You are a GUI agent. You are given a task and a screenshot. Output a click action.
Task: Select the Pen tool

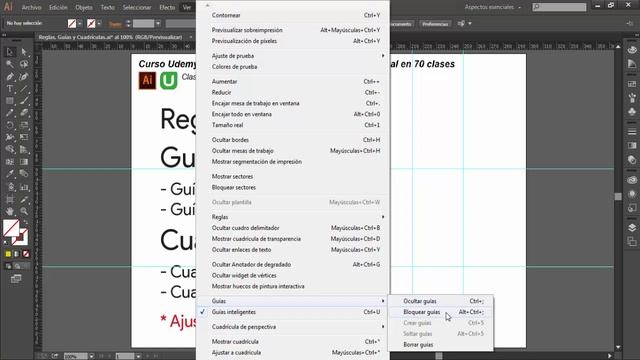[10, 76]
